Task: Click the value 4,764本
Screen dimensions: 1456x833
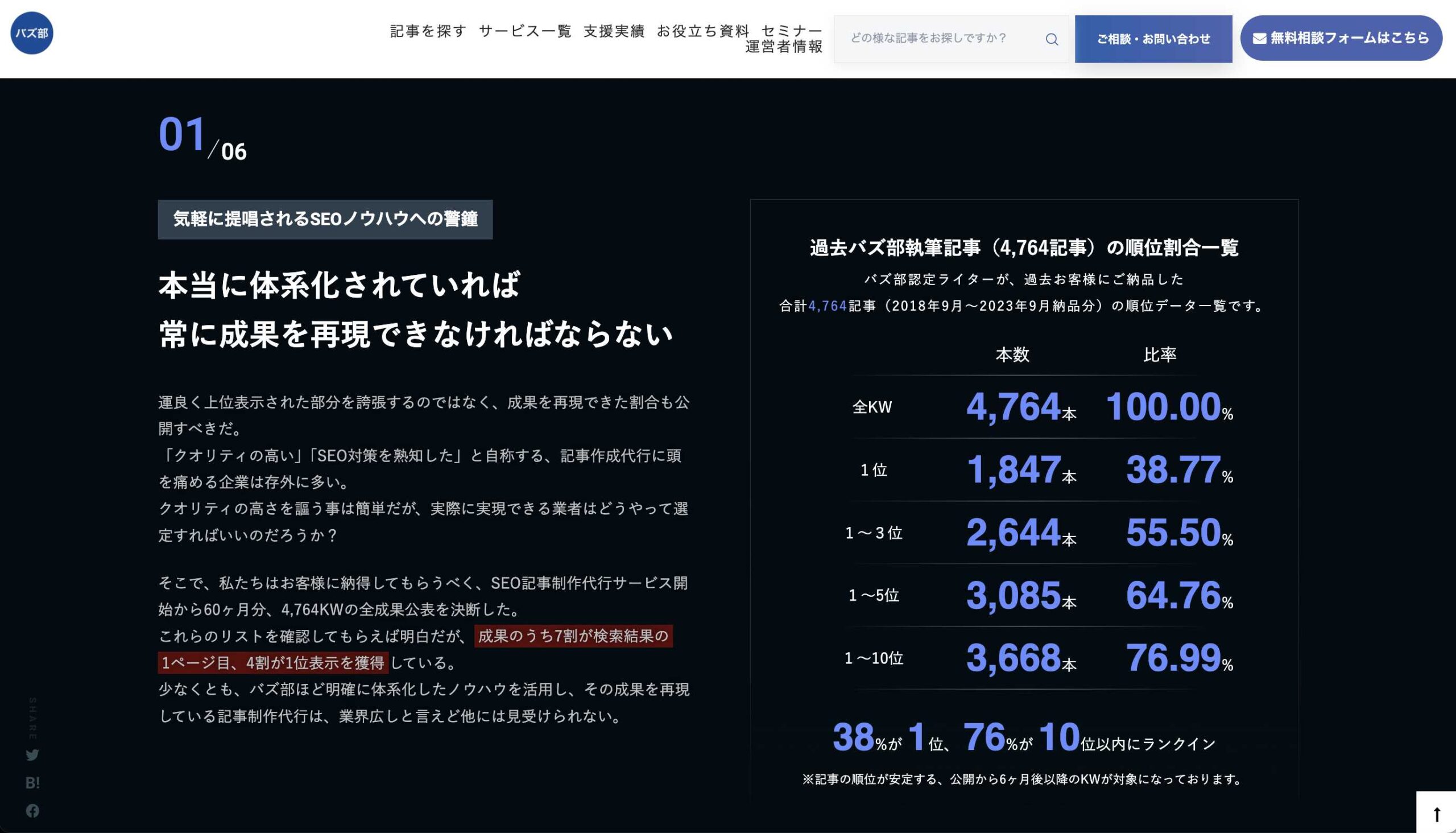Action: point(1021,407)
